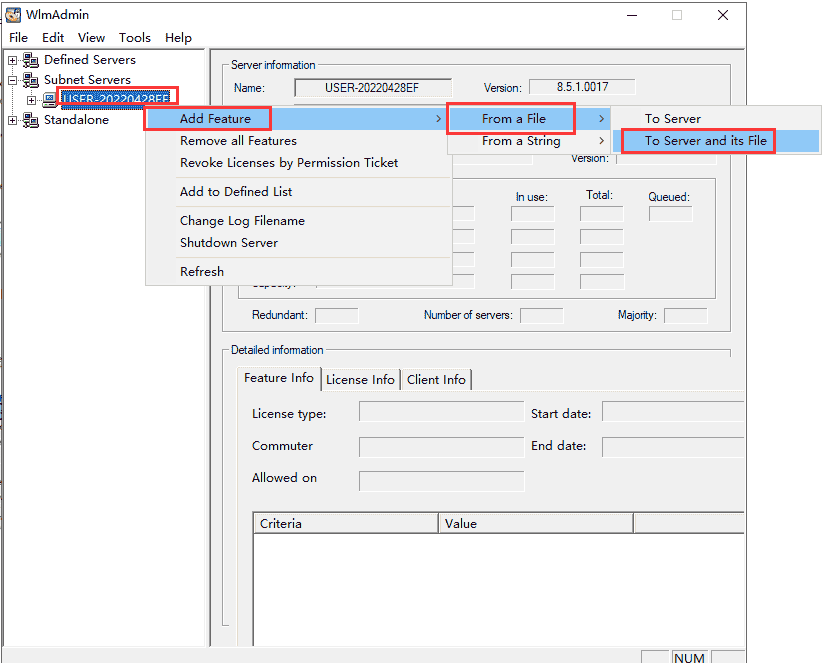The height and width of the screenshot is (663, 828).
Task: Click the Commuter field
Action: (x=441, y=447)
